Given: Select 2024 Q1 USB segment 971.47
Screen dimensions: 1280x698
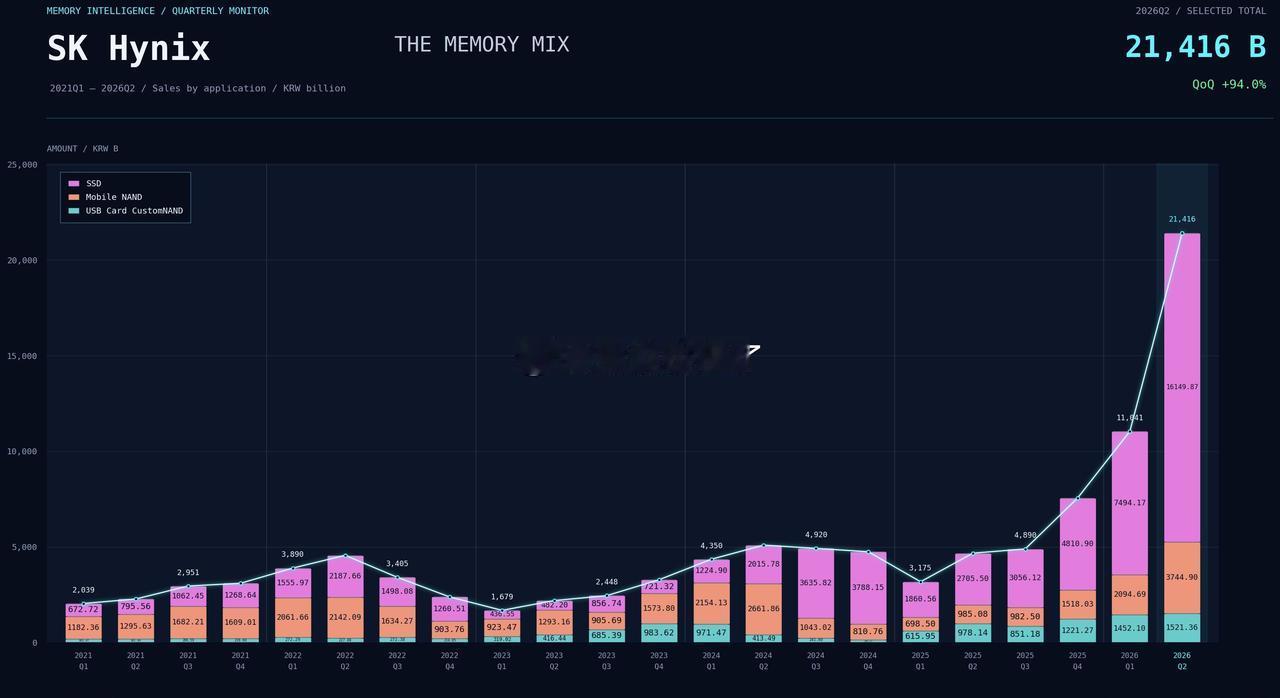Looking at the screenshot, I should point(711,633).
